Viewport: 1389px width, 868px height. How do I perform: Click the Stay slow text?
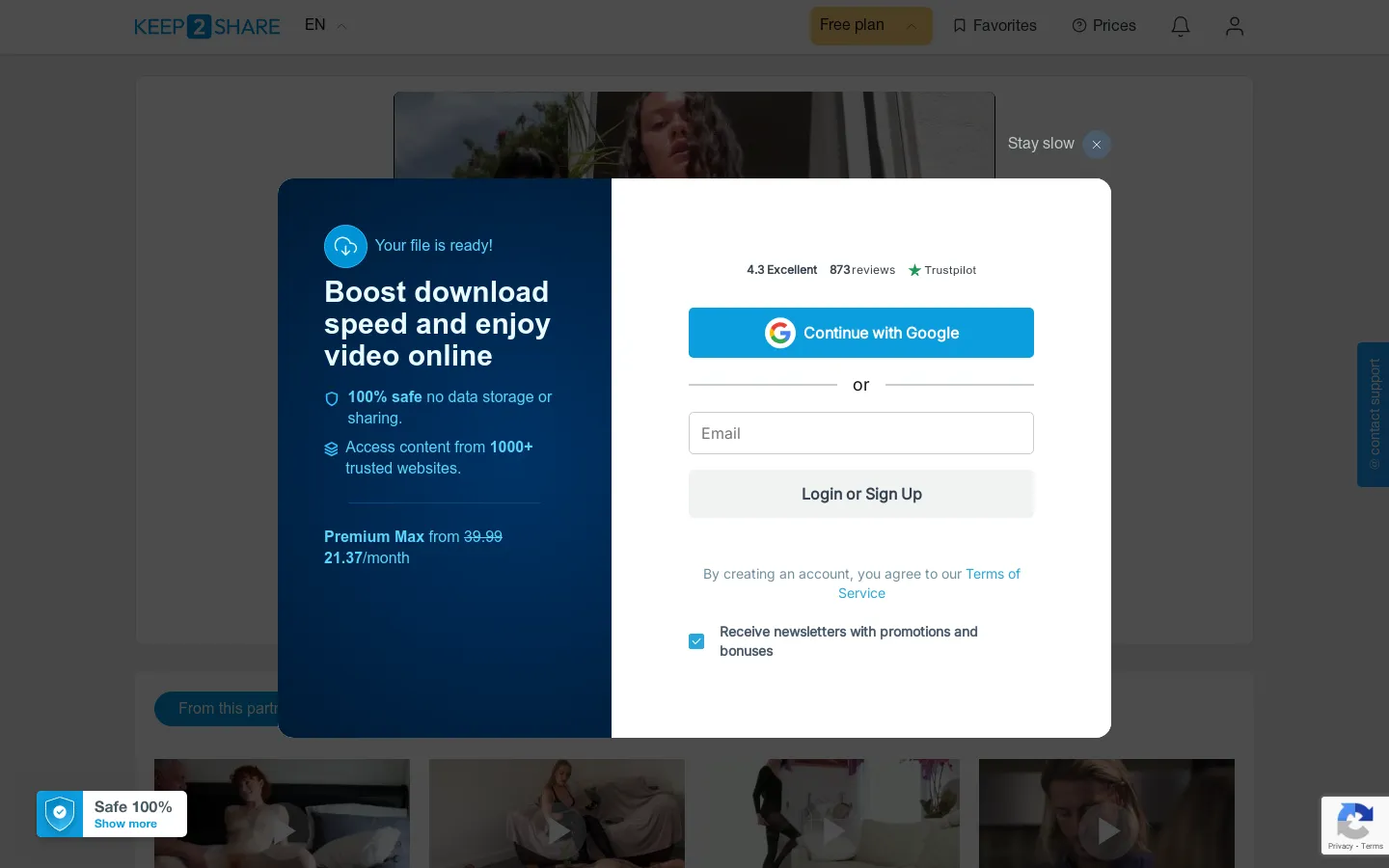coord(1041,143)
